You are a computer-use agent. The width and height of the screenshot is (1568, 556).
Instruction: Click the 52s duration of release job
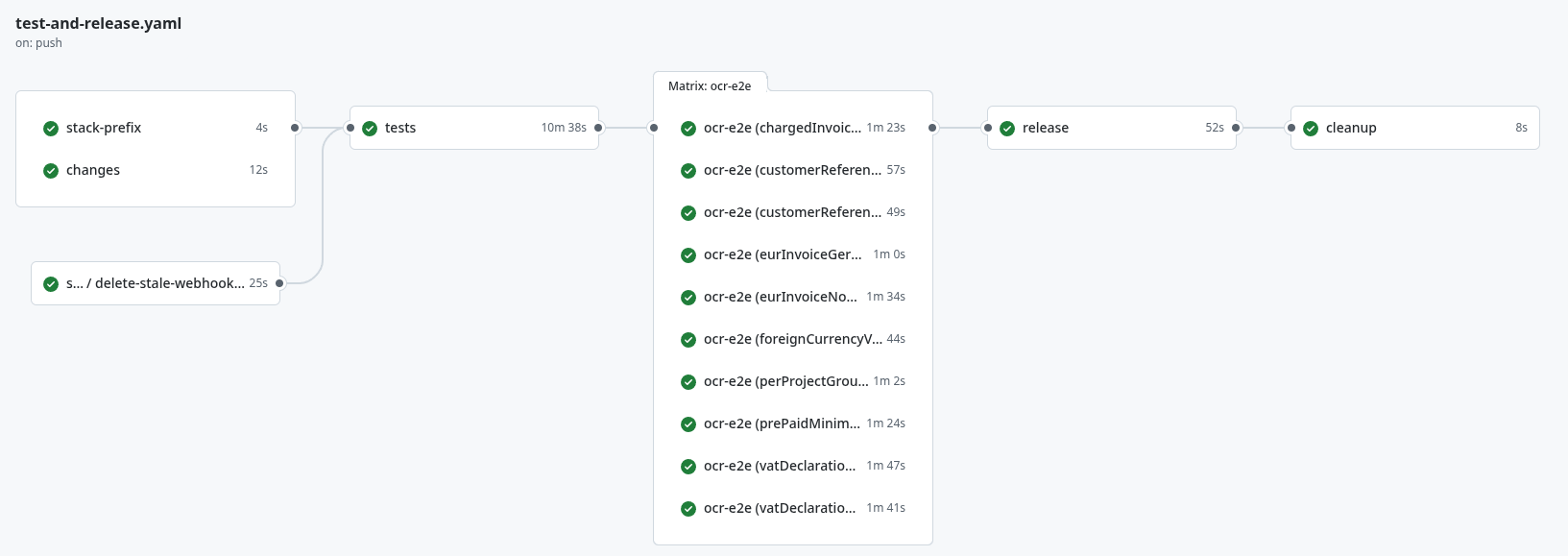(x=1215, y=128)
